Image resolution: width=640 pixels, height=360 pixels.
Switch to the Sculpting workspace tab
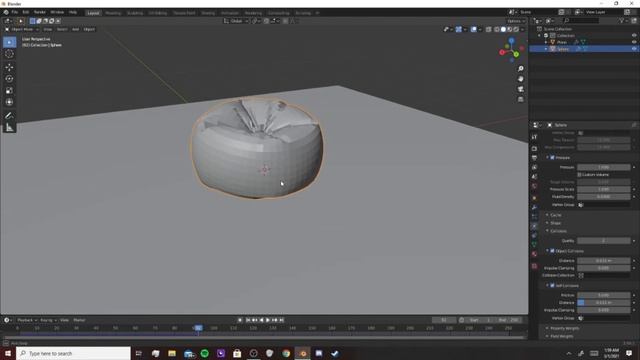coord(135,13)
